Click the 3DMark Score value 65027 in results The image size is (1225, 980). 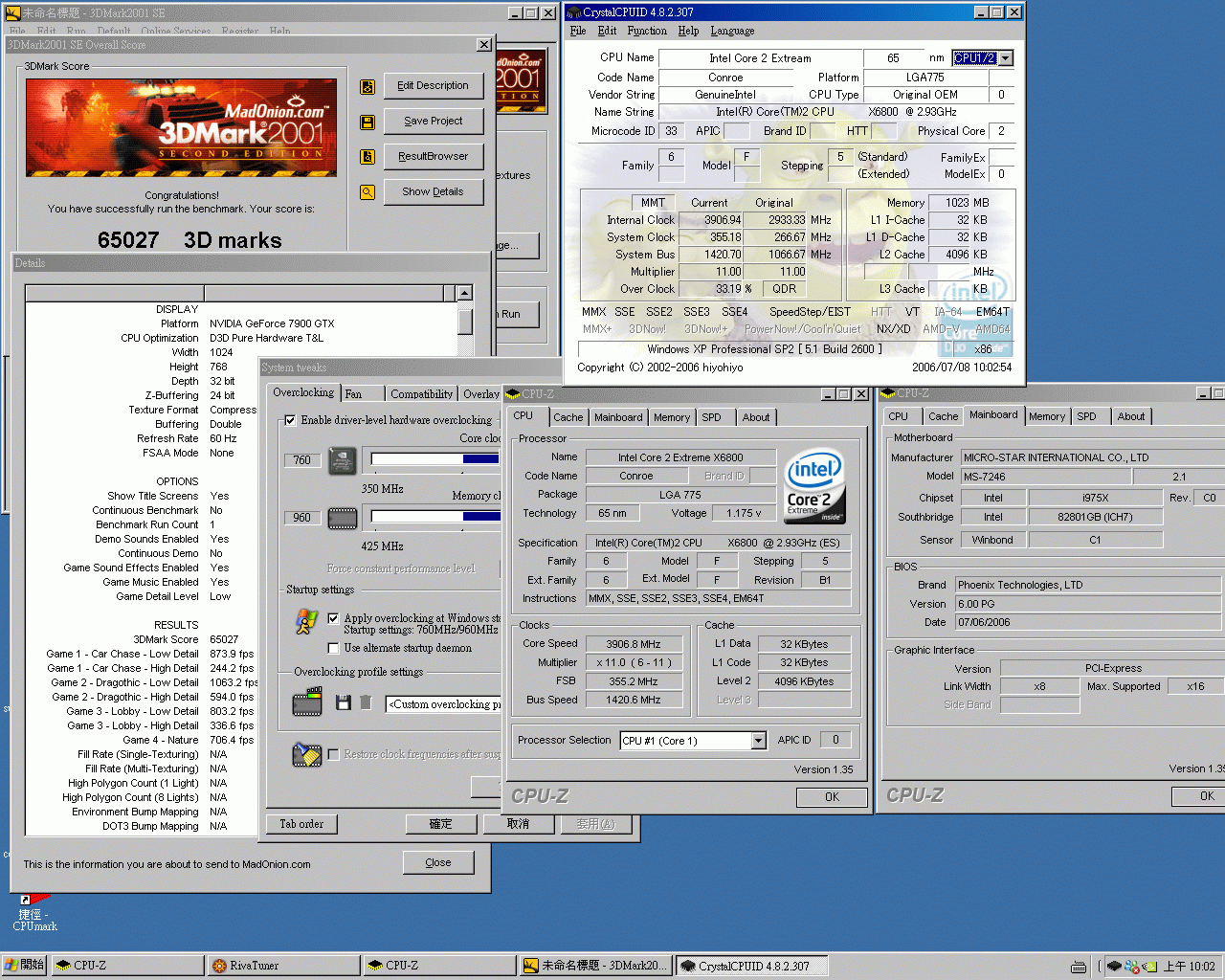point(224,639)
